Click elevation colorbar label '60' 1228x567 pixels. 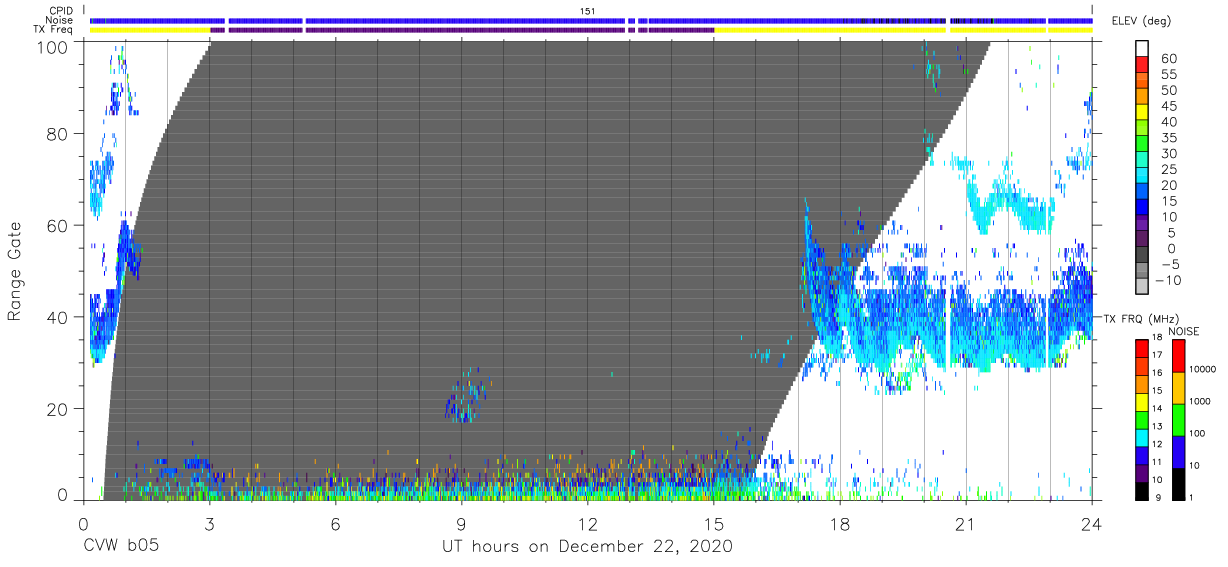[x=1167, y=59]
